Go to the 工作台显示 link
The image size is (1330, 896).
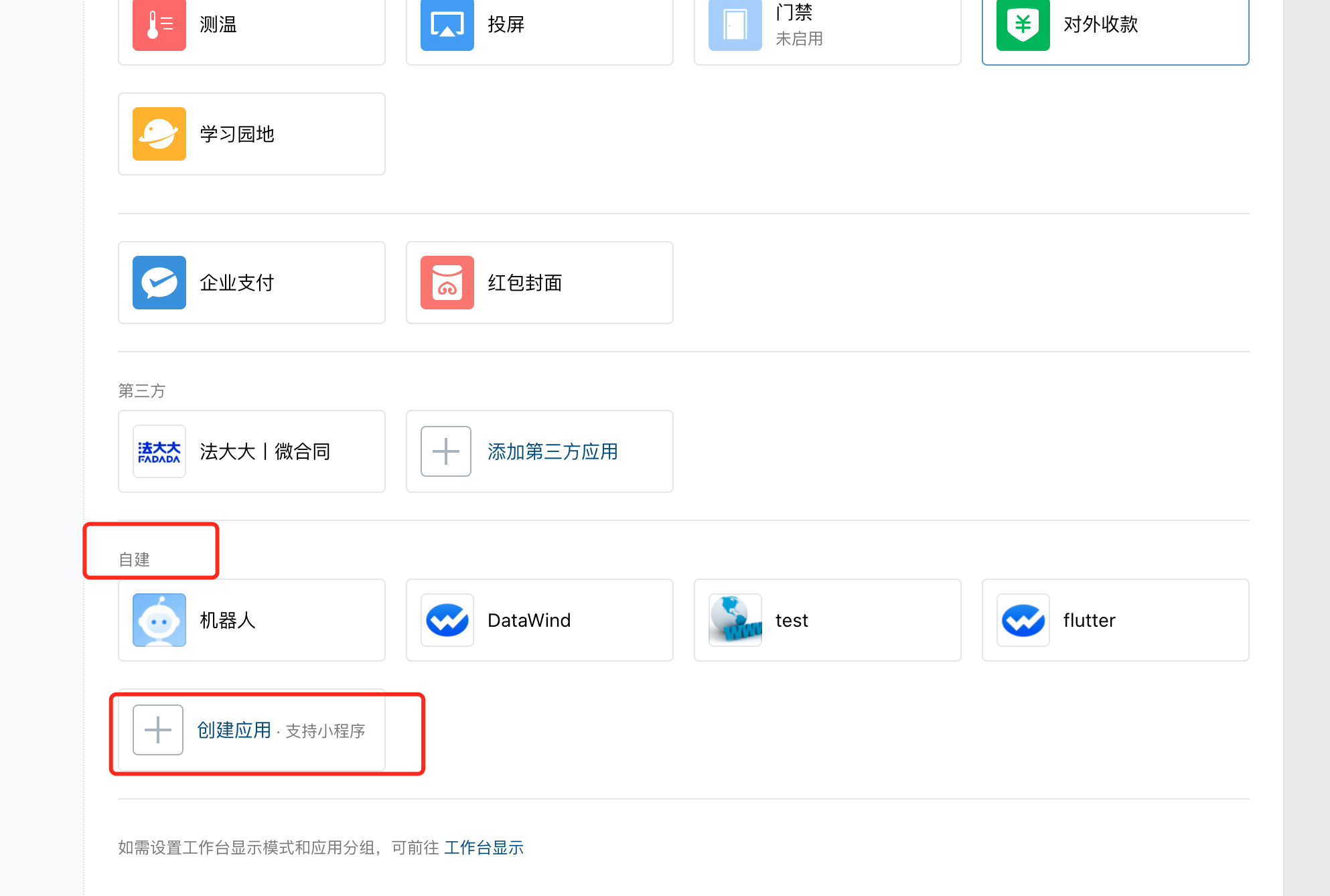484,848
